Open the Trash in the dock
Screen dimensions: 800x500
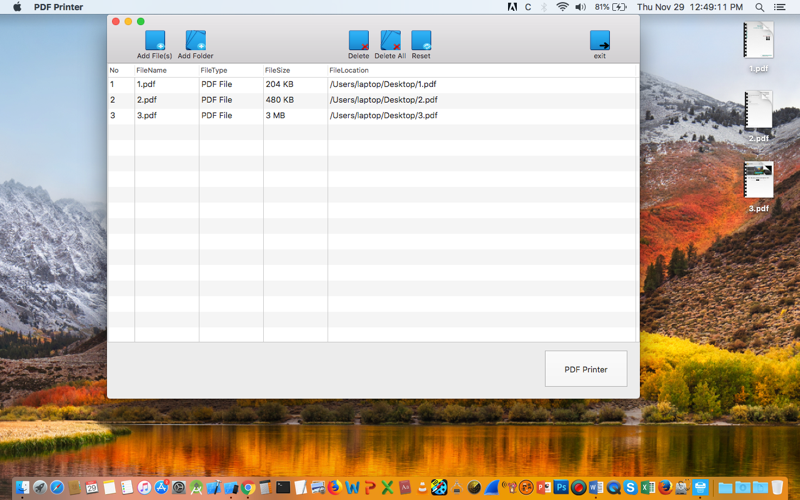777,487
